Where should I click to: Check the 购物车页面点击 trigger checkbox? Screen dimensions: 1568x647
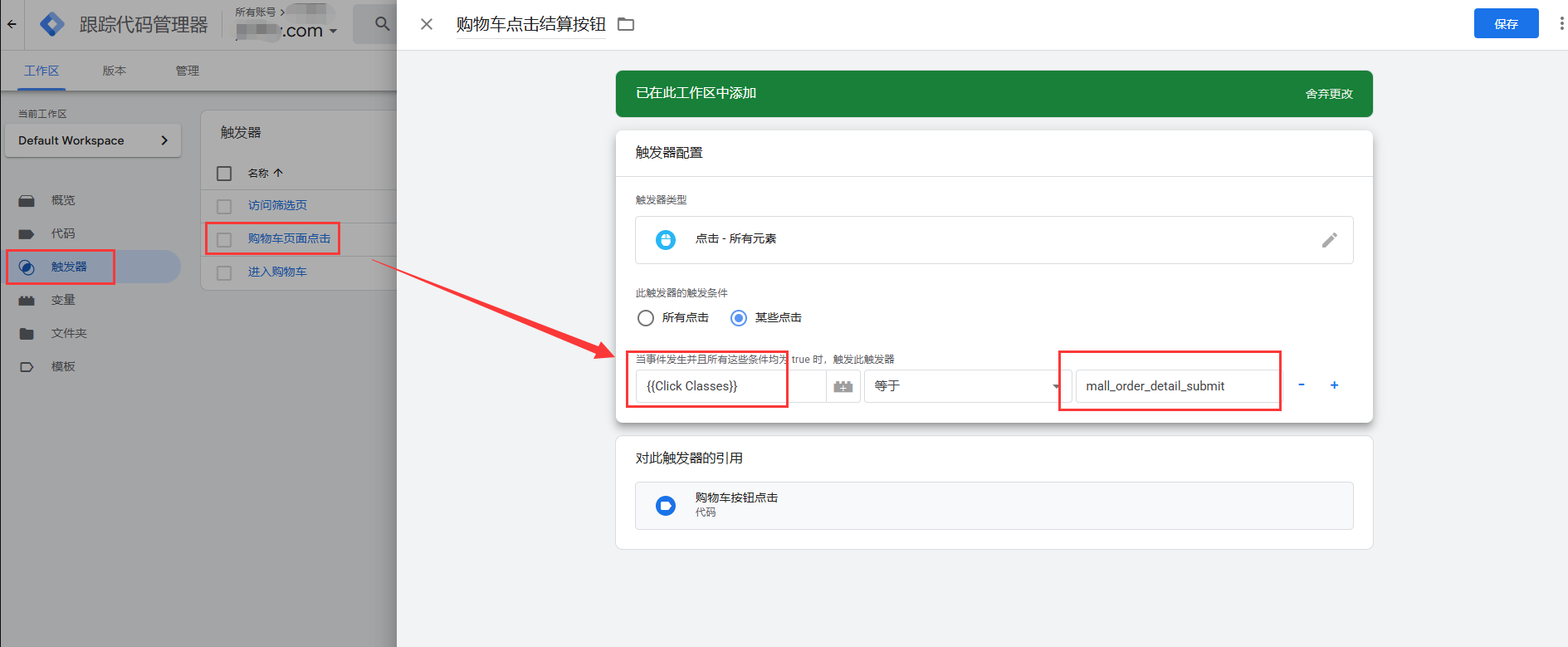pyautogui.click(x=224, y=239)
